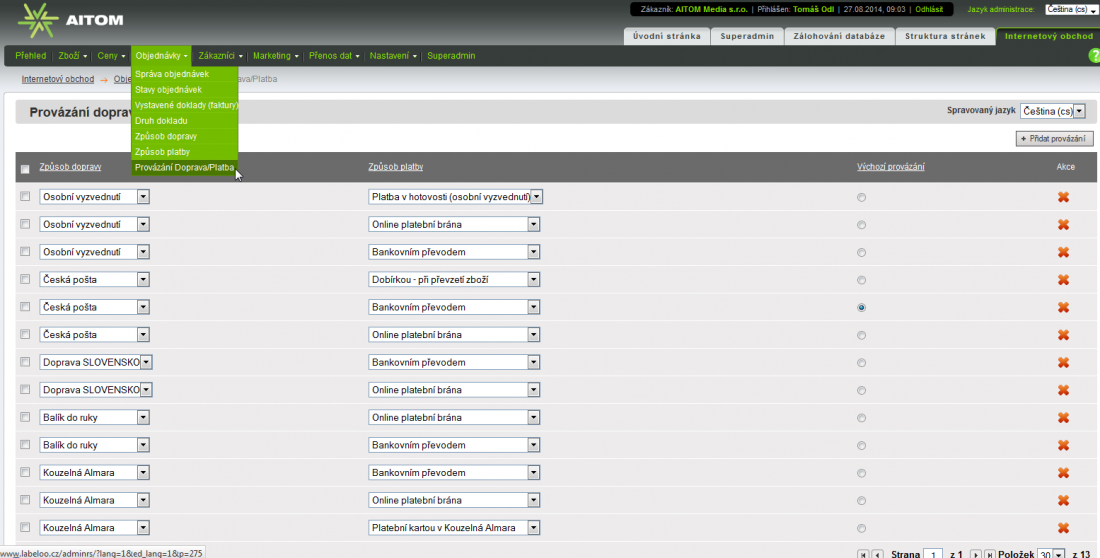Delete Balík do ruky Online platební brána row
1100x558 pixels.
[1063, 417]
